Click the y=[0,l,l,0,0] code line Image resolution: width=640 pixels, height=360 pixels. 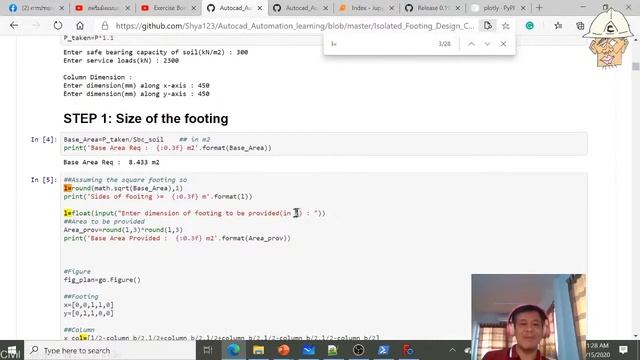89,313
